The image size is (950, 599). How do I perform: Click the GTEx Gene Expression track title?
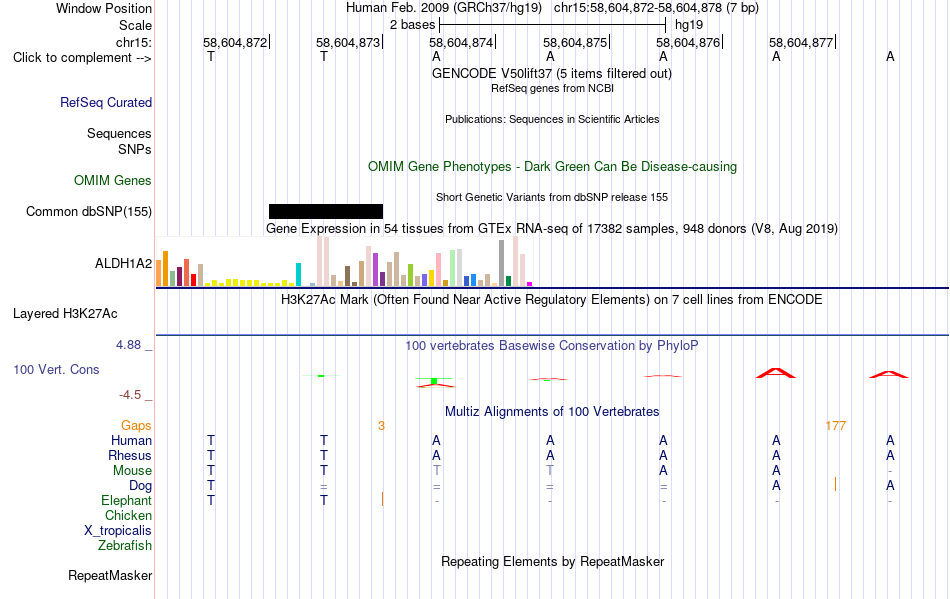point(552,228)
